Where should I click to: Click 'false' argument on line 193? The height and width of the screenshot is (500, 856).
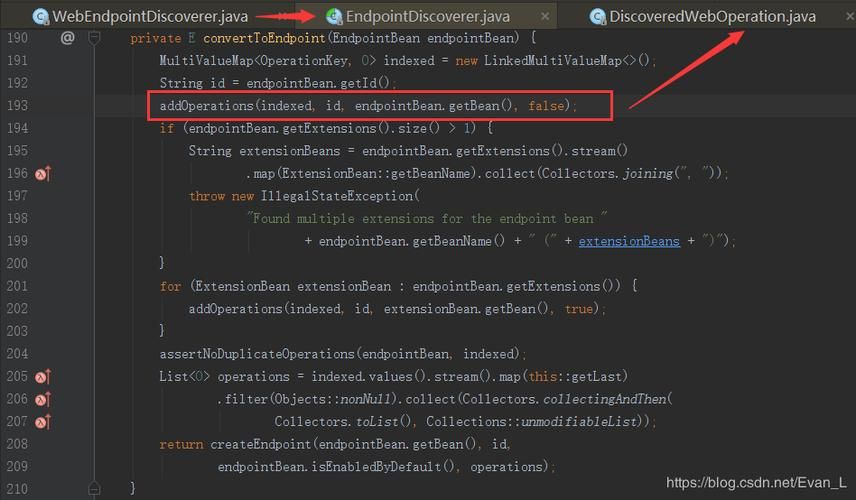pos(546,105)
